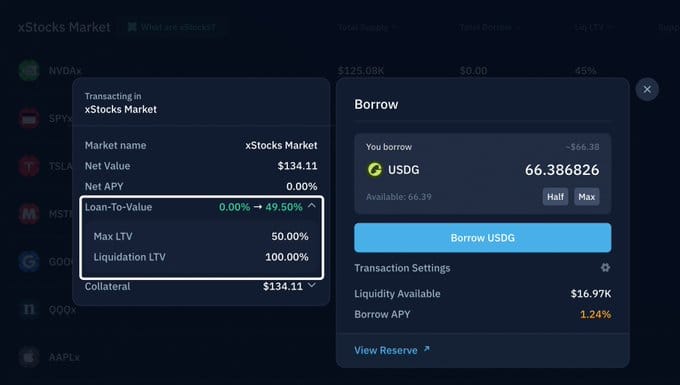The height and width of the screenshot is (385, 680).
Task: Select the Max amount button
Action: [586, 197]
